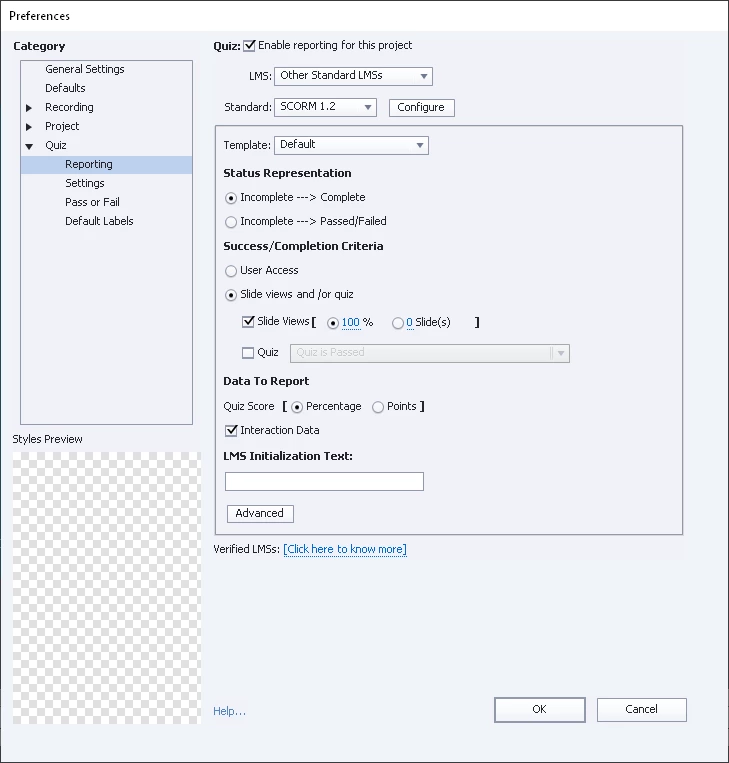Select the Defaults category
The image size is (729, 763).
pyautogui.click(x=65, y=89)
